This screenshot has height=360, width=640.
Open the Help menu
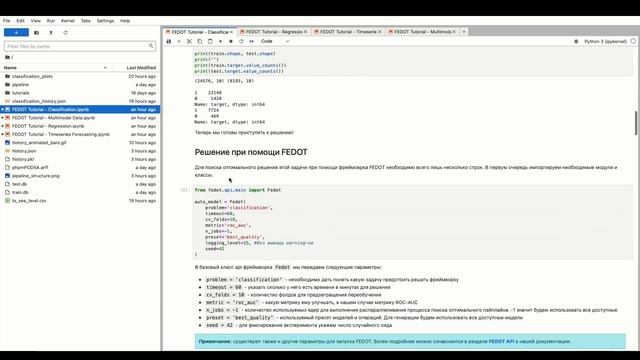click(125, 21)
